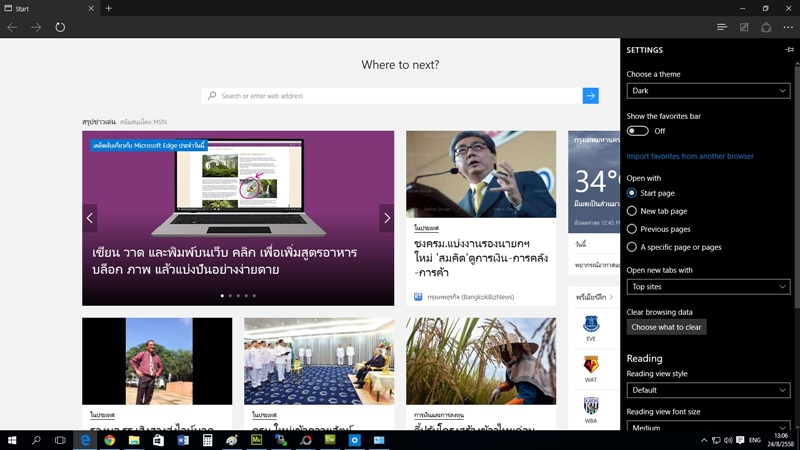
Task: Open the rice farmer article thumbnail
Action: click(481, 361)
